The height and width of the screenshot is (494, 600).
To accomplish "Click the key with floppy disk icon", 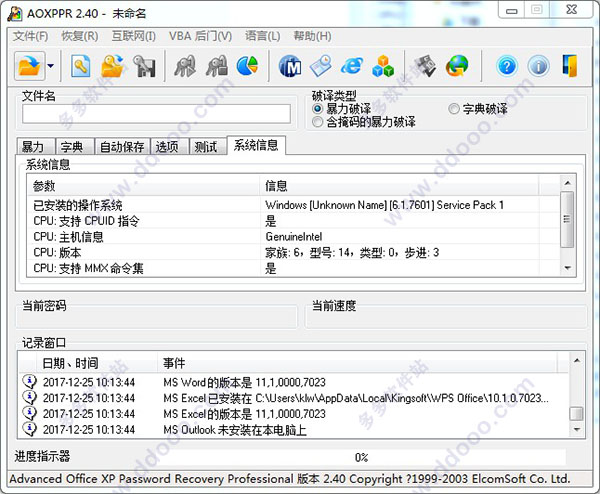I will pos(144,66).
